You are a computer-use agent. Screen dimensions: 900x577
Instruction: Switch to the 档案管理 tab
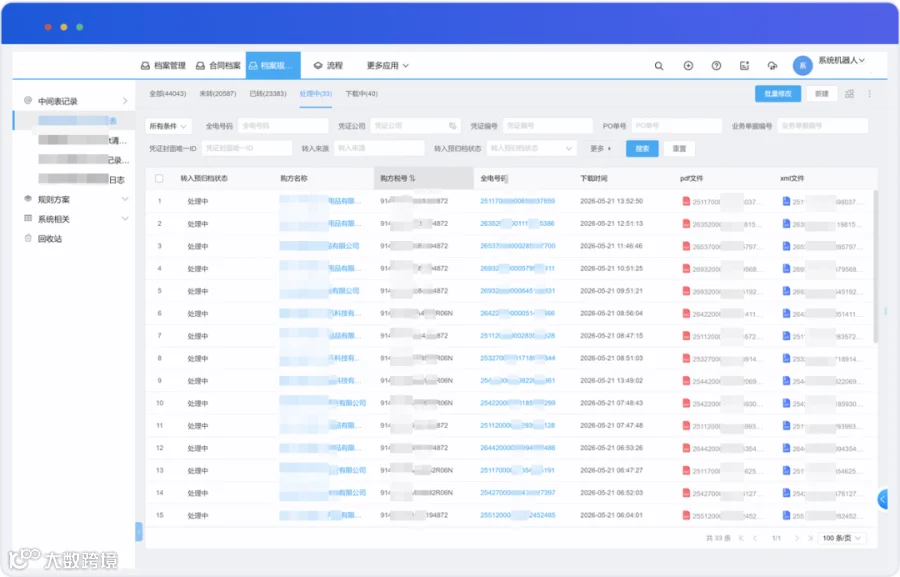(164, 65)
